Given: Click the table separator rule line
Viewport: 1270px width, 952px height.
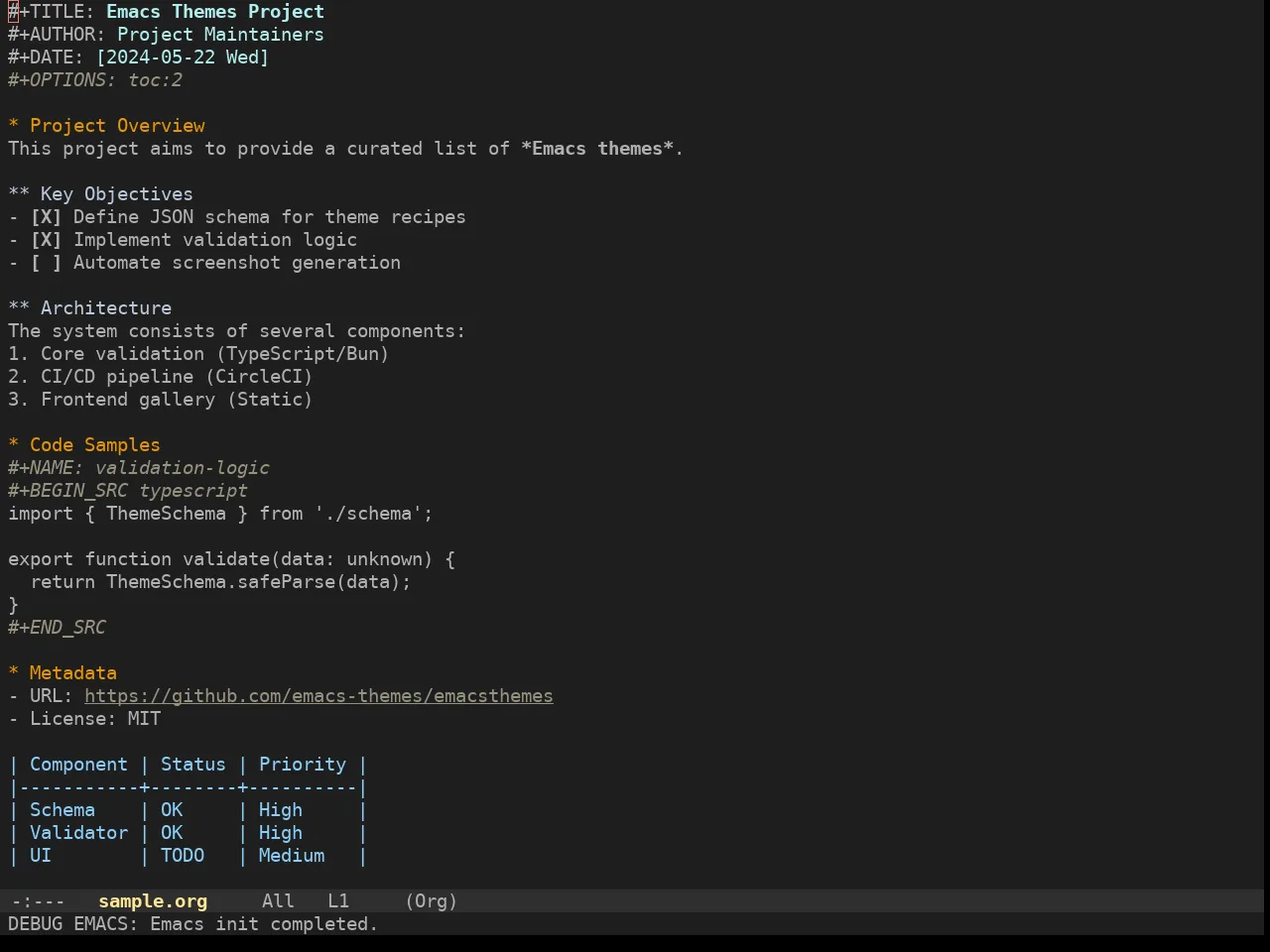Looking at the screenshot, I should click(188, 787).
